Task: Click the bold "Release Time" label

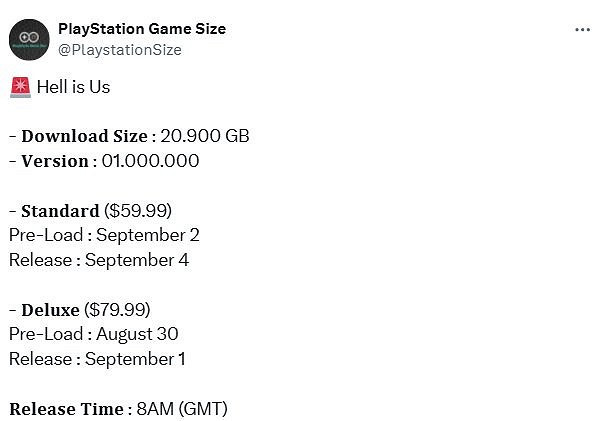Action: click(x=66, y=408)
